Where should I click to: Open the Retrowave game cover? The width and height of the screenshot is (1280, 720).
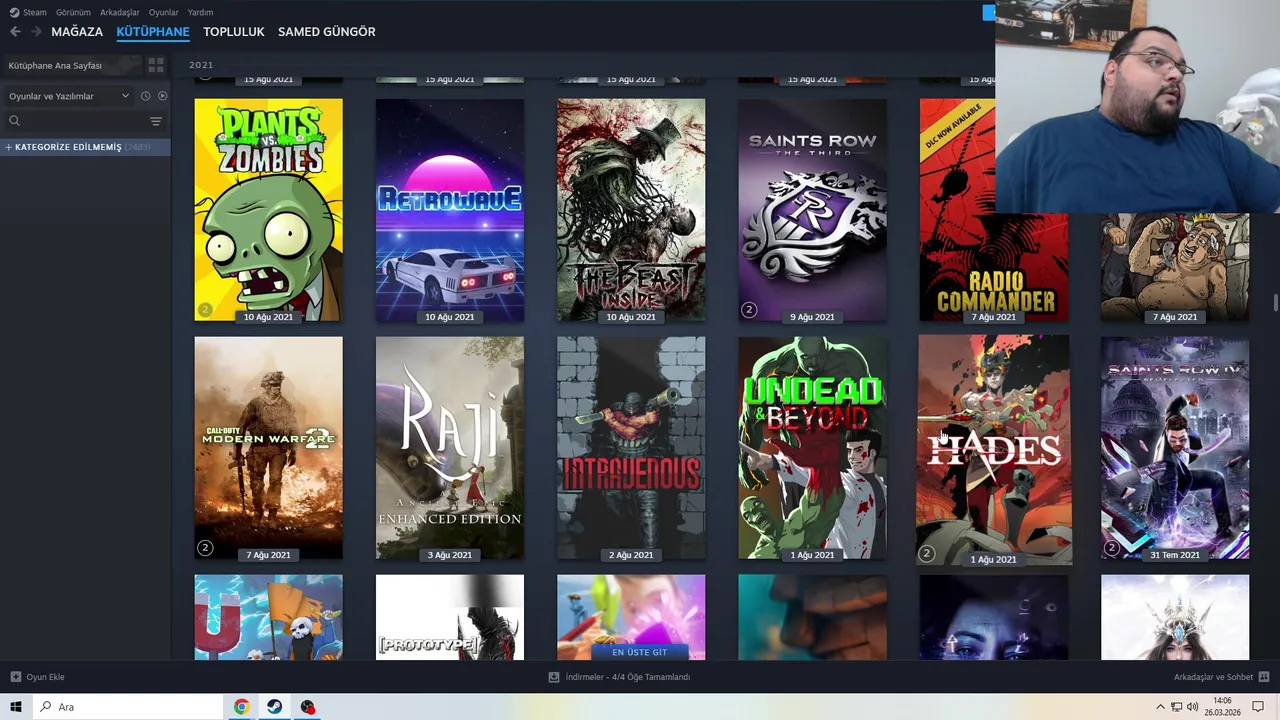pos(450,210)
